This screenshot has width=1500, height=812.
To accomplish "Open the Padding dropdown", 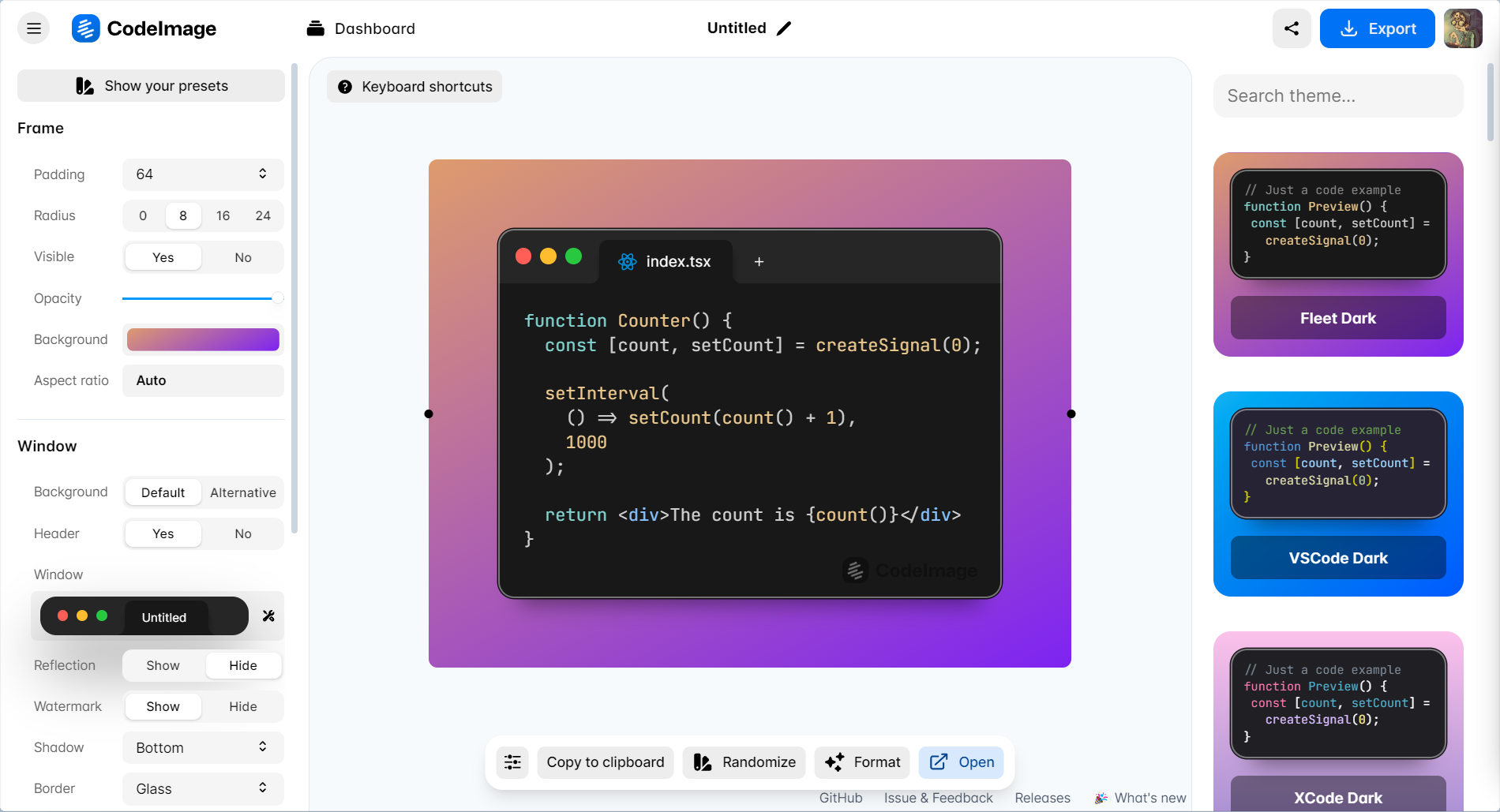I will coord(203,174).
